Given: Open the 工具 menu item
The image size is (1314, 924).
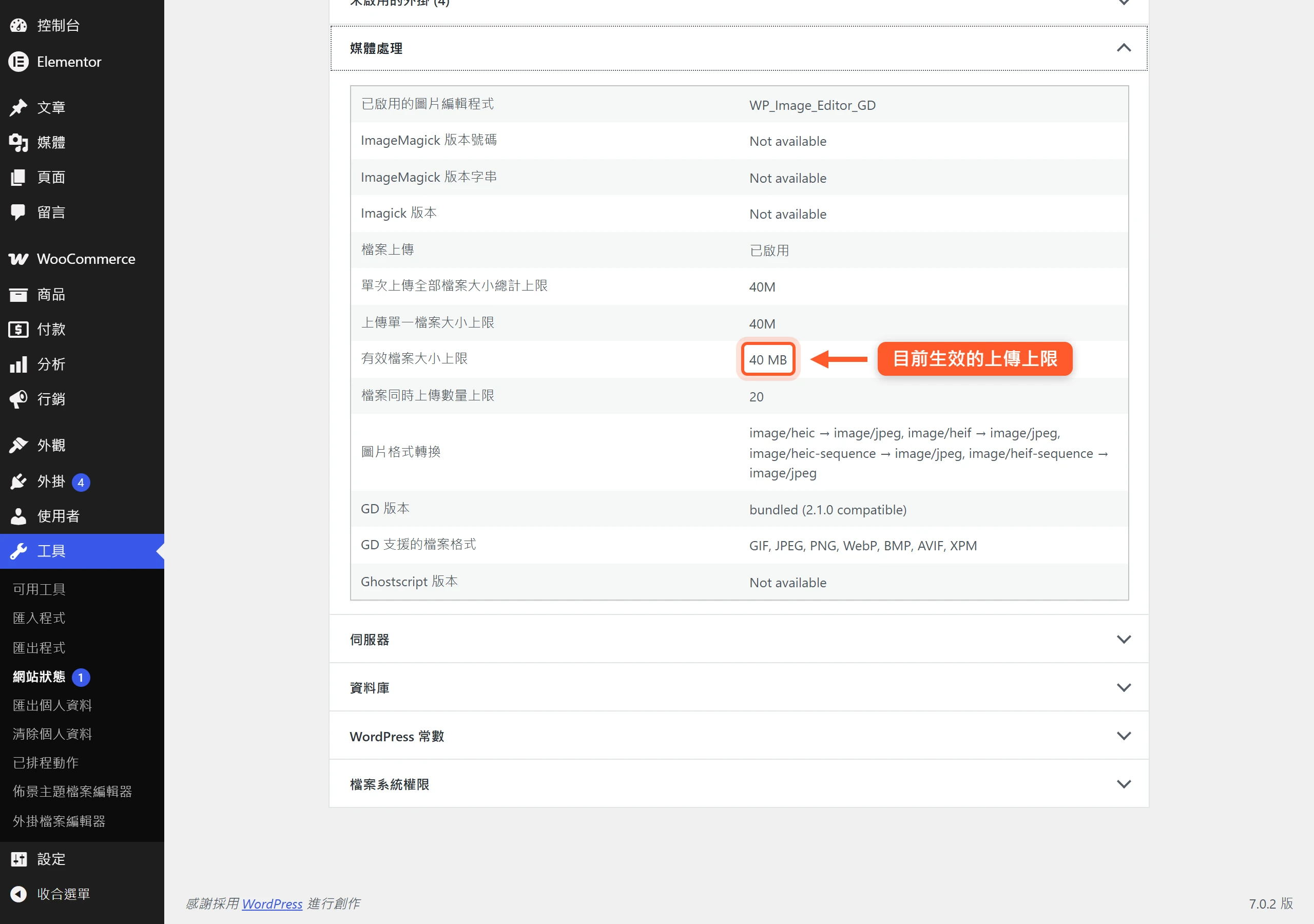Looking at the screenshot, I should (82, 551).
